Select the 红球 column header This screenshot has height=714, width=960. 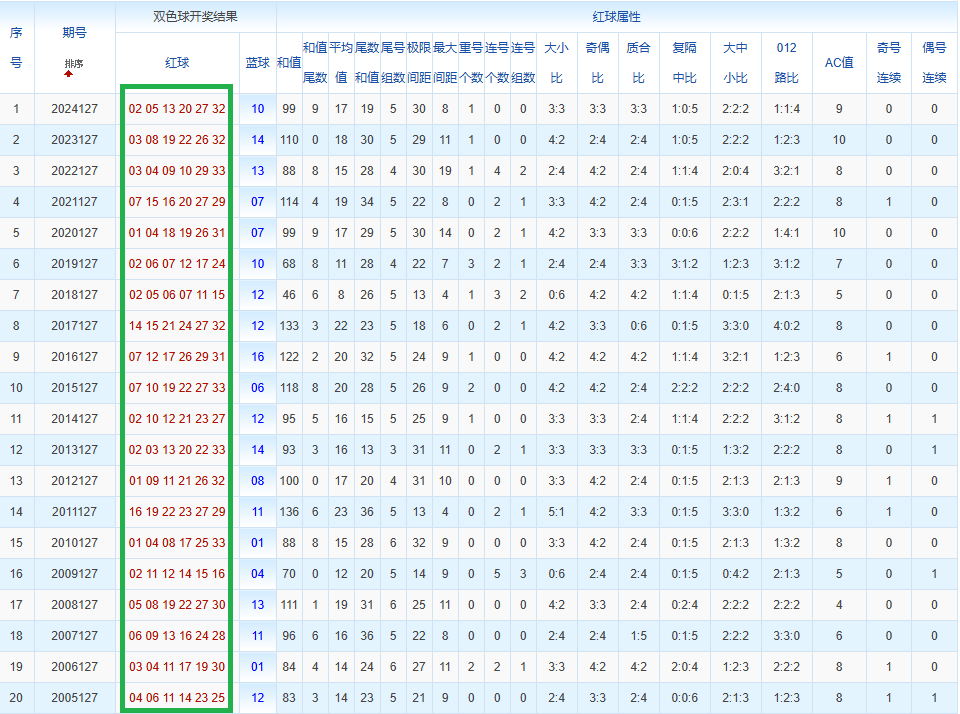point(177,62)
